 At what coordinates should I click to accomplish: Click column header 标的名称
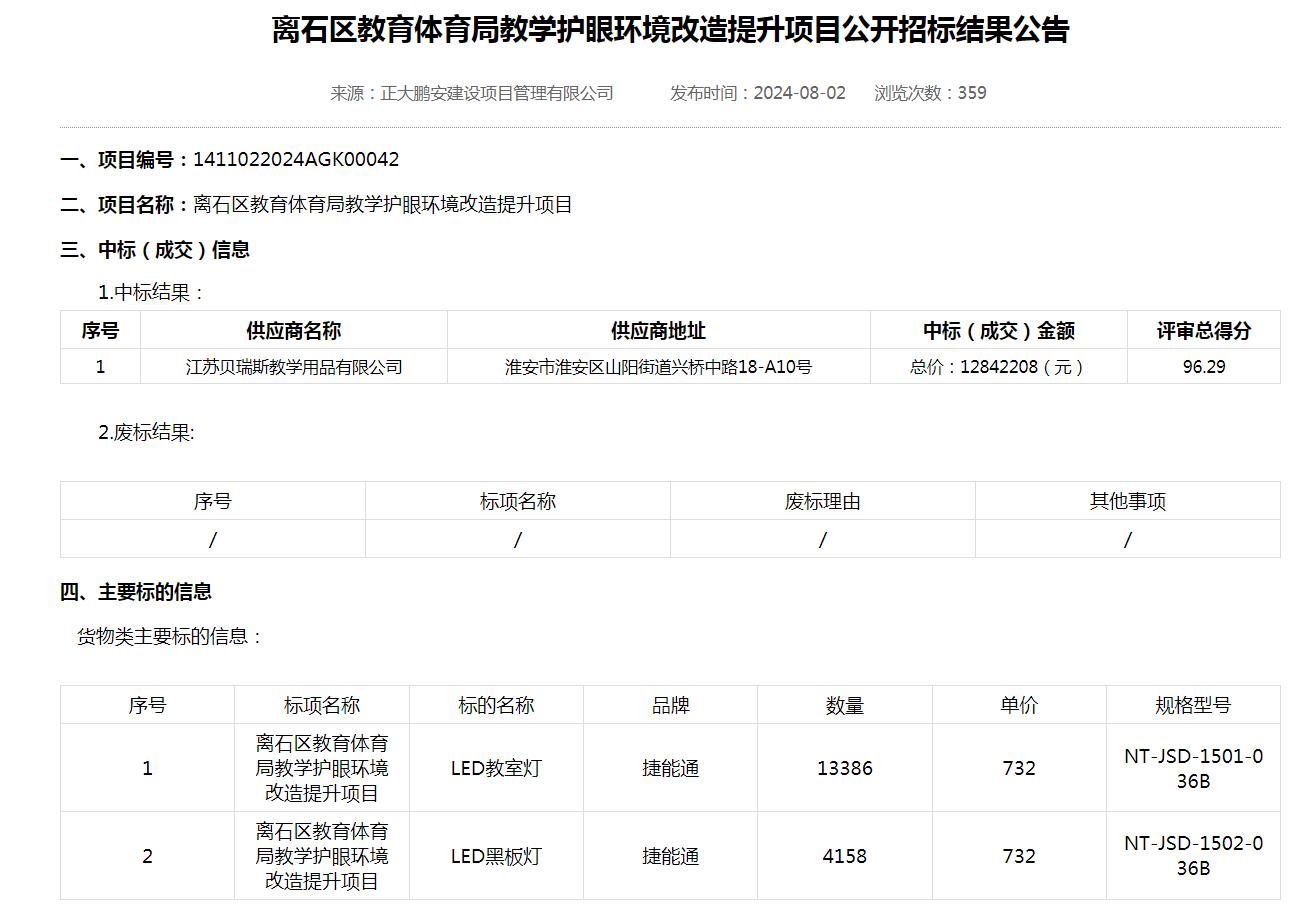click(x=496, y=705)
